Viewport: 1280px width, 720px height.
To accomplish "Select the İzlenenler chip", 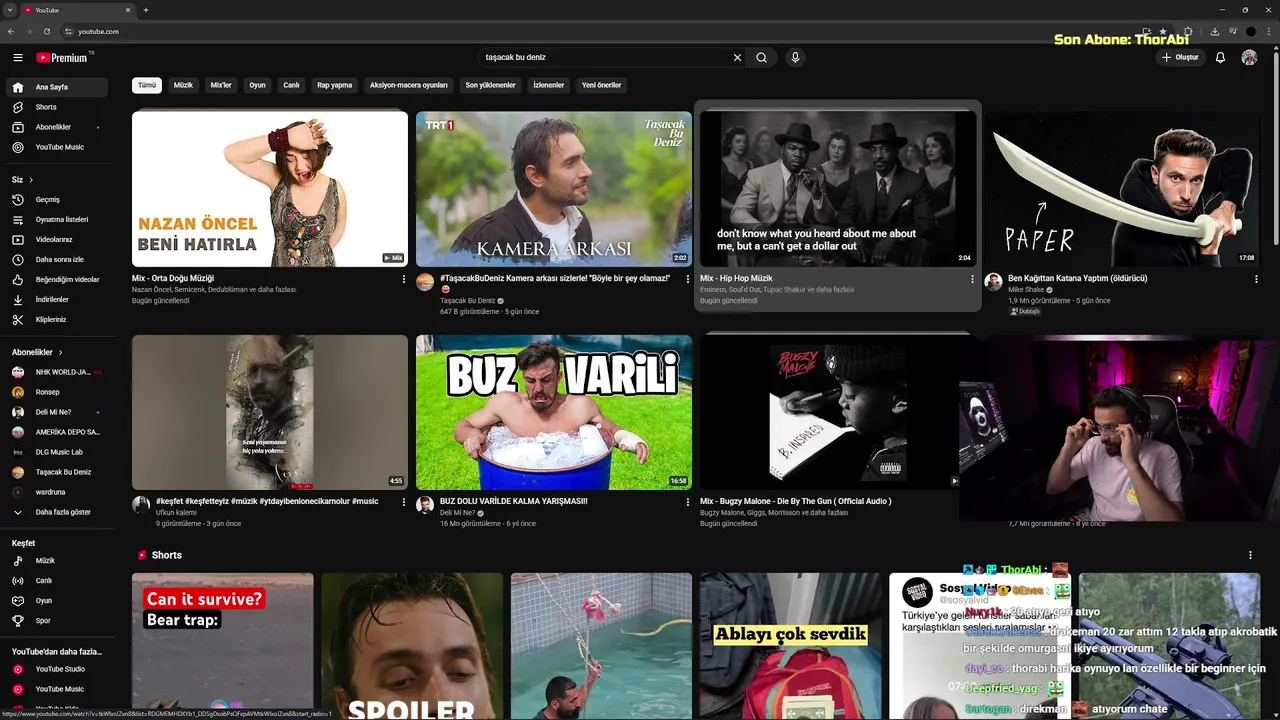I will [x=548, y=85].
